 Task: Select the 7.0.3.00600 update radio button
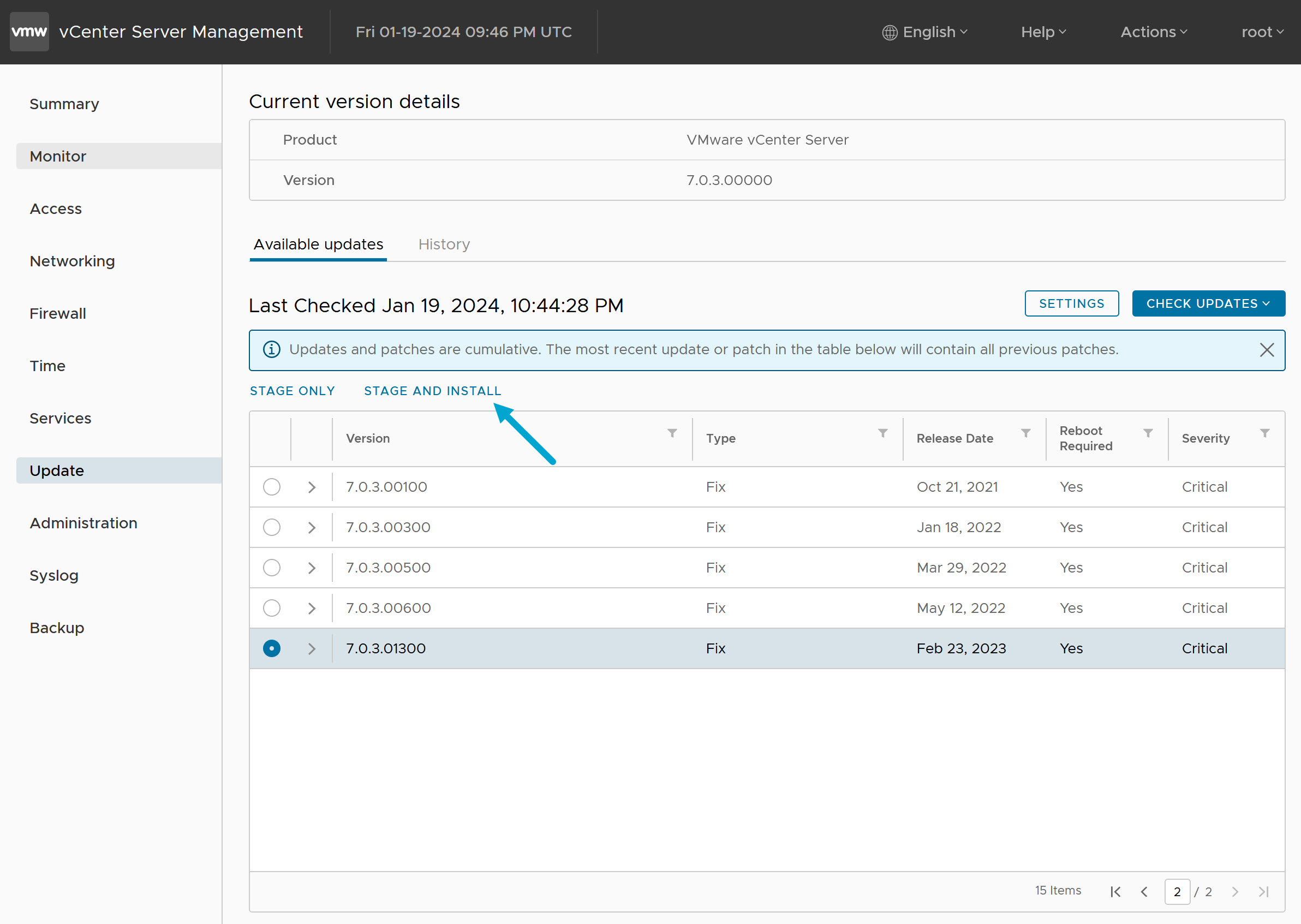(x=271, y=607)
